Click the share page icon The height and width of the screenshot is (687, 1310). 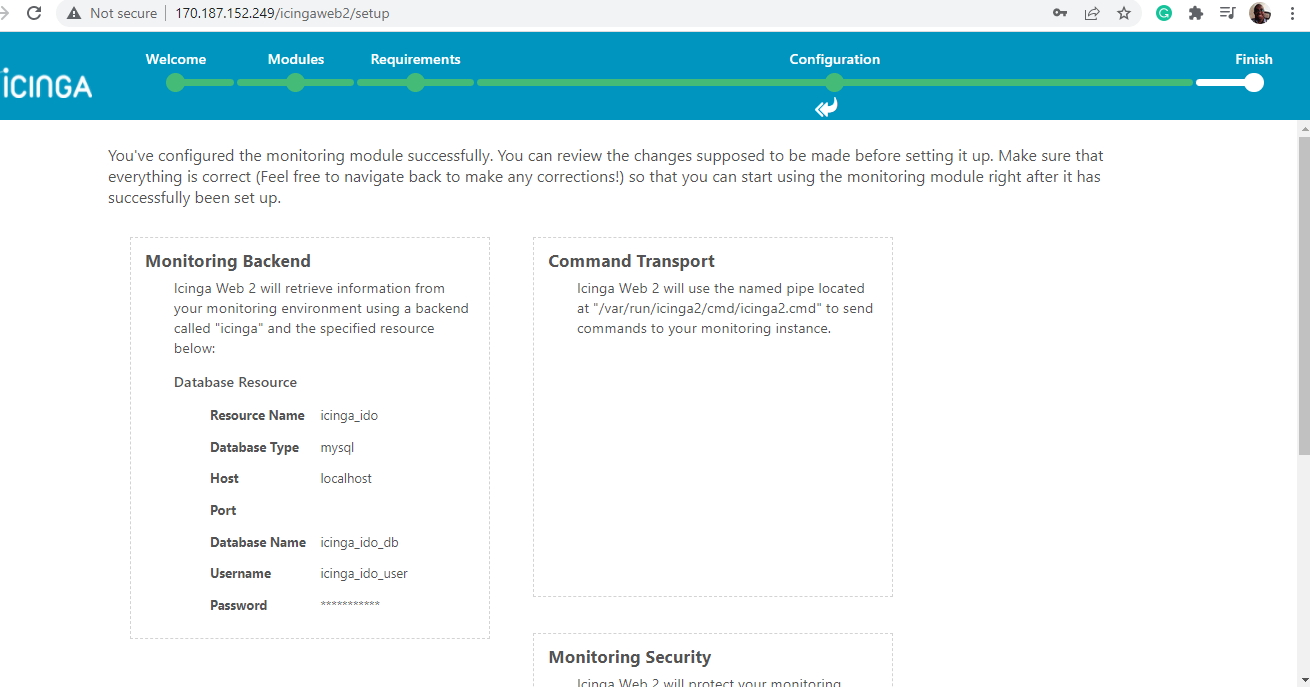1092,13
